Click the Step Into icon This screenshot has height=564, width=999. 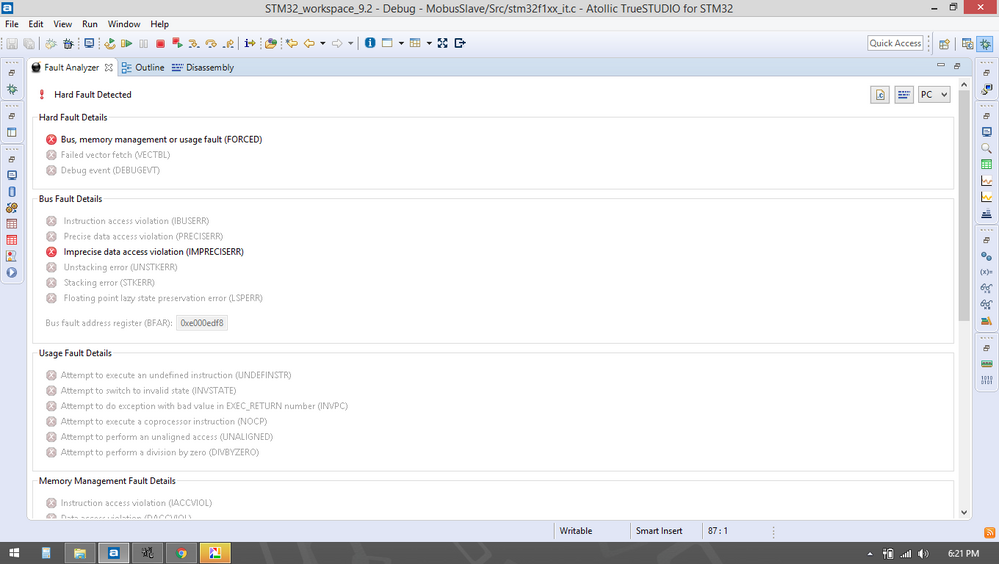pos(194,43)
